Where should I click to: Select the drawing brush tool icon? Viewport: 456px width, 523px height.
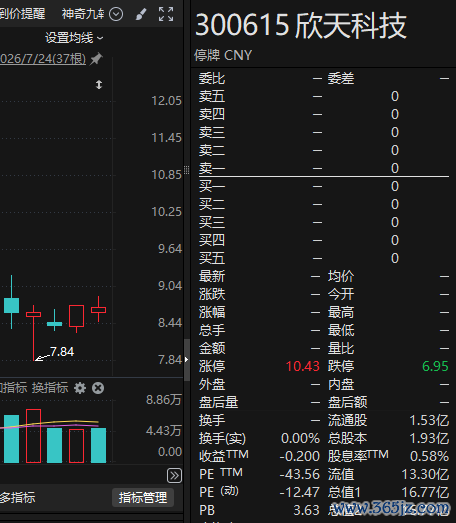141,14
